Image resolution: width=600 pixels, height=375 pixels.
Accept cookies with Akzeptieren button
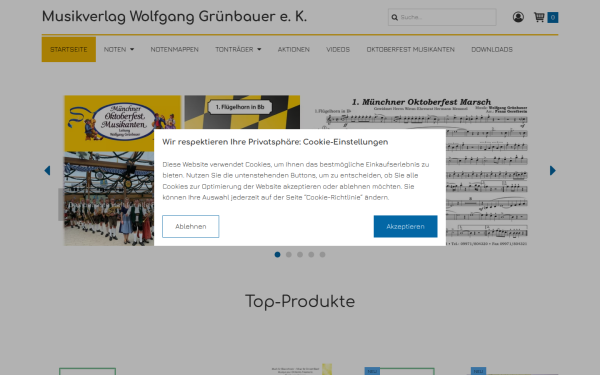[x=405, y=226]
